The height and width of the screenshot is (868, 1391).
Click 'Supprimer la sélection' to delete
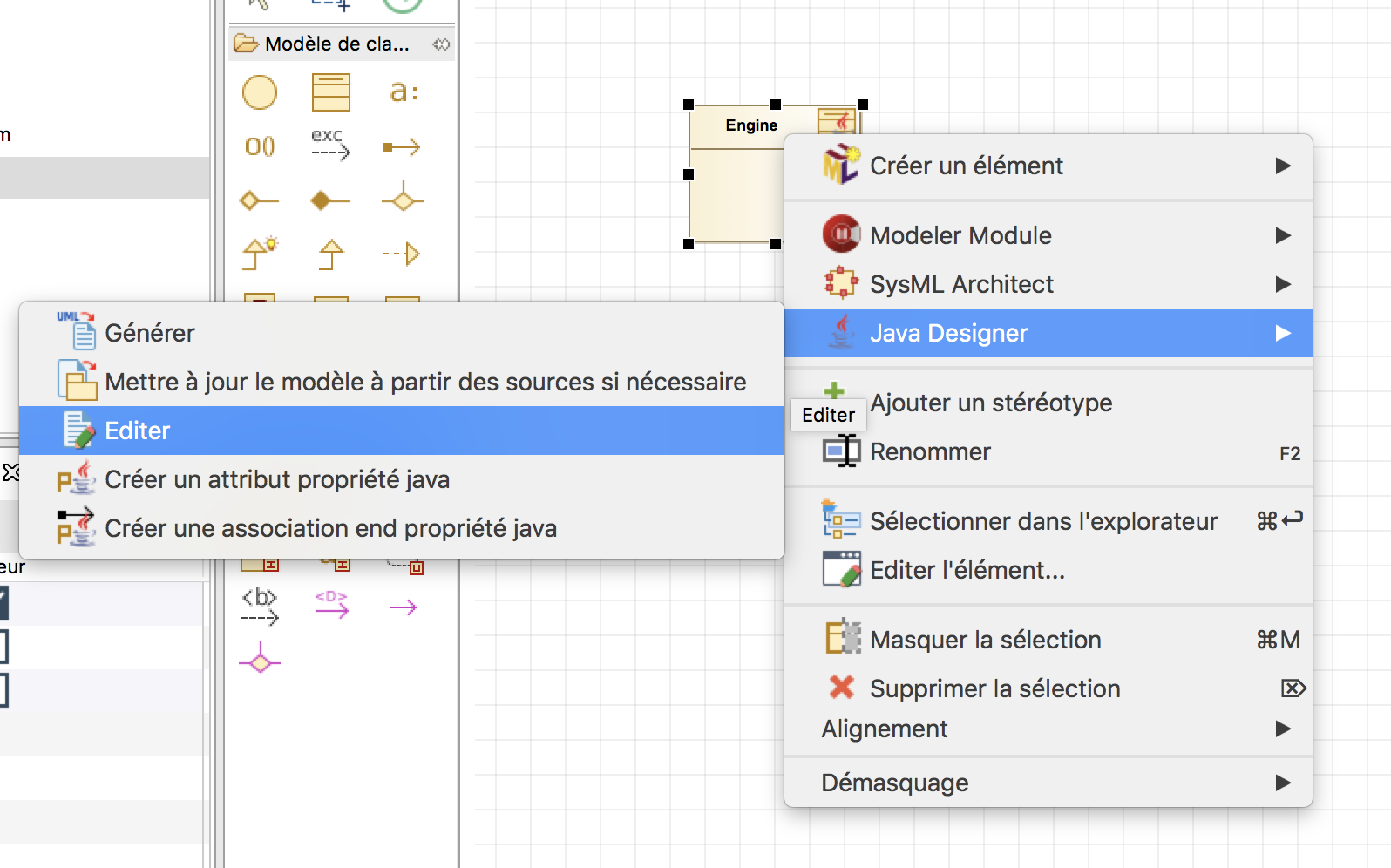994,688
